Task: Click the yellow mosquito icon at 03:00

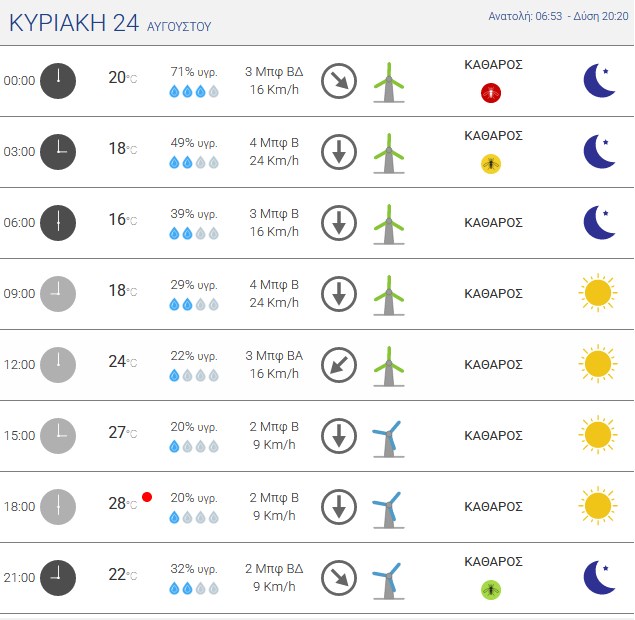Action: pos(490,164)
